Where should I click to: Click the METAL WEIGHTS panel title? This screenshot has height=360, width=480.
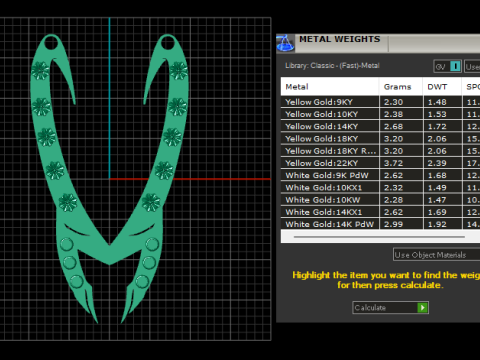(x=340, y=39)
